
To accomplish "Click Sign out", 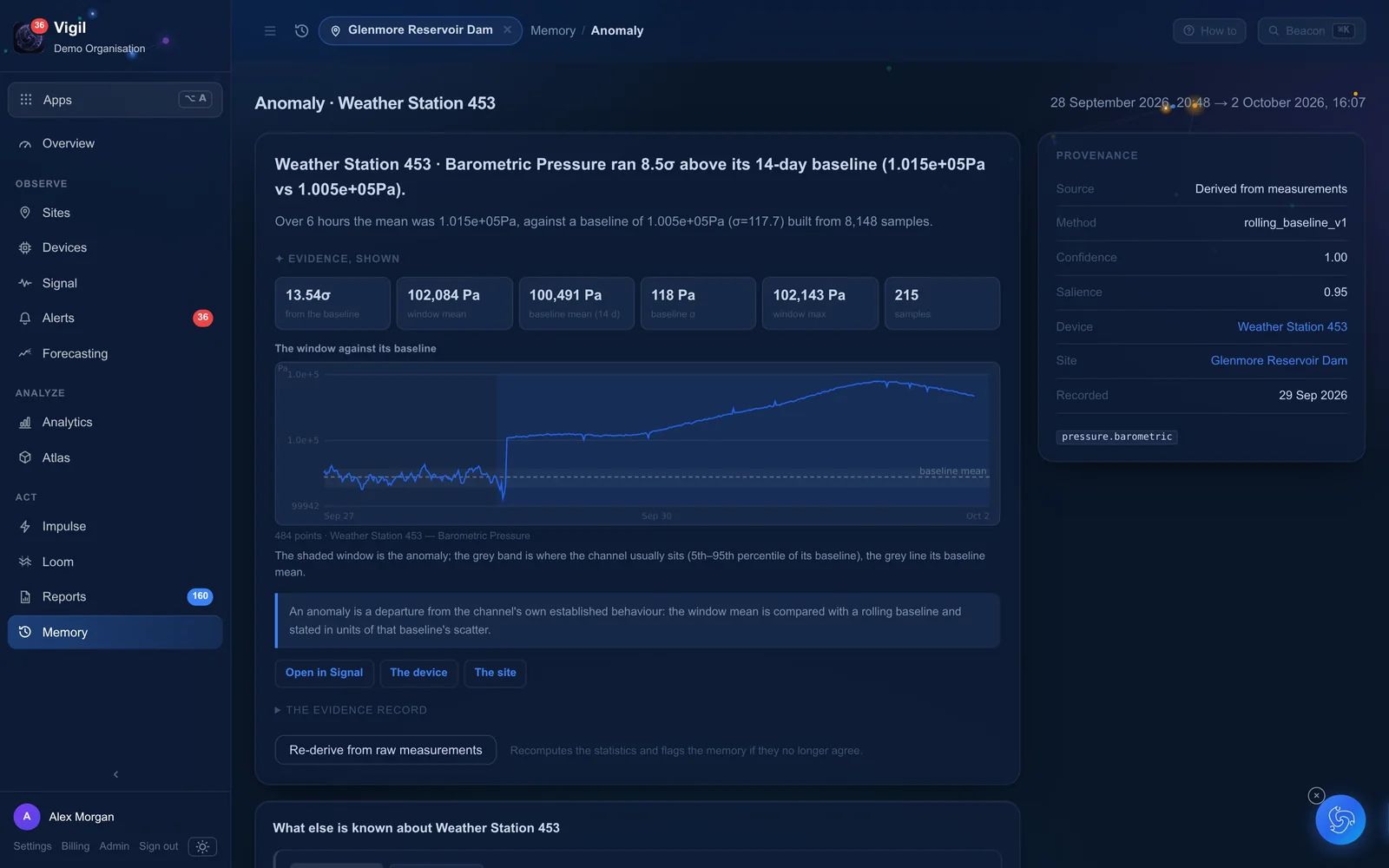I will coord(158,846).
